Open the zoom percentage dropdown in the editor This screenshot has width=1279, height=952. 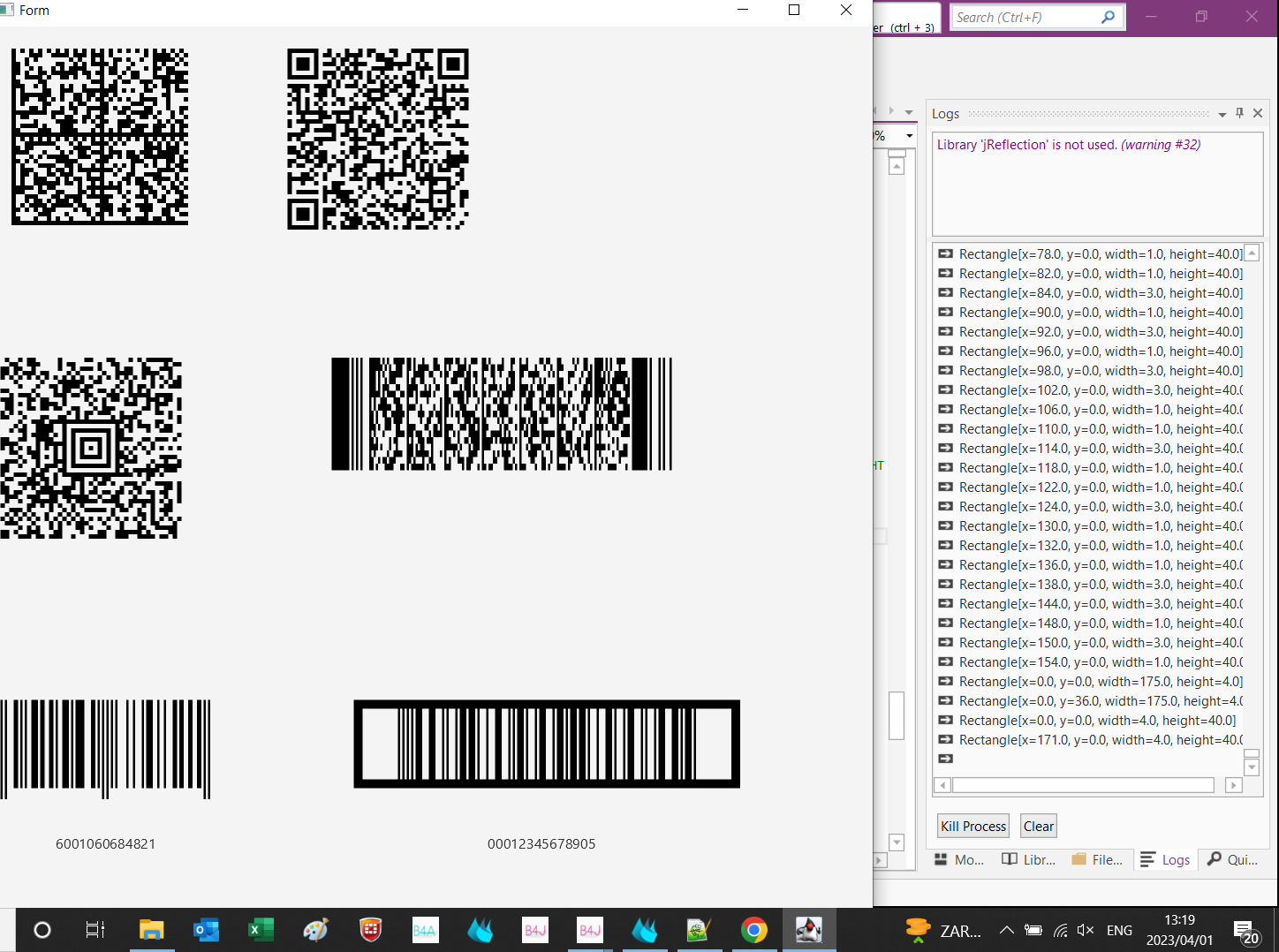click(909, 136)
